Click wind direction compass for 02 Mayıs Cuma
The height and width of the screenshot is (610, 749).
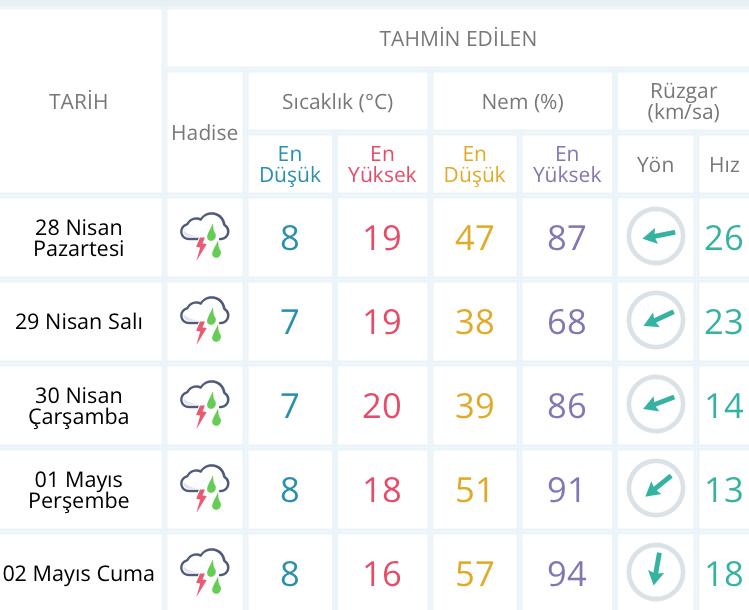click(656, 574)
